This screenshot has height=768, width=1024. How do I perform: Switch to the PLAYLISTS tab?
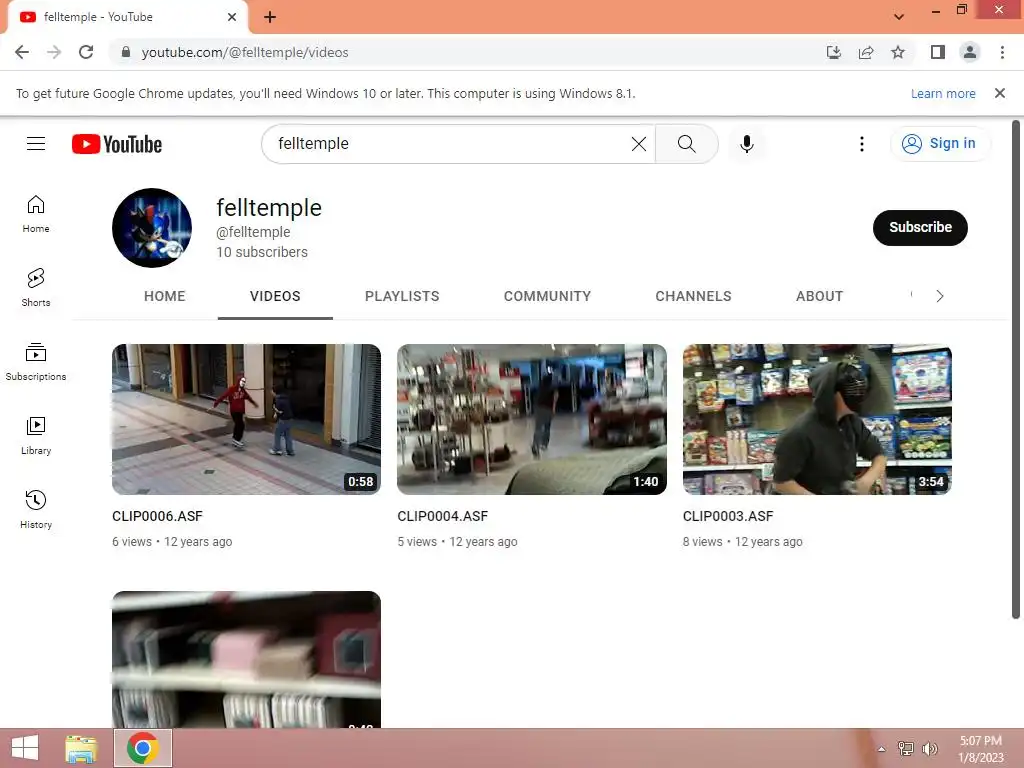coord(402,296)
